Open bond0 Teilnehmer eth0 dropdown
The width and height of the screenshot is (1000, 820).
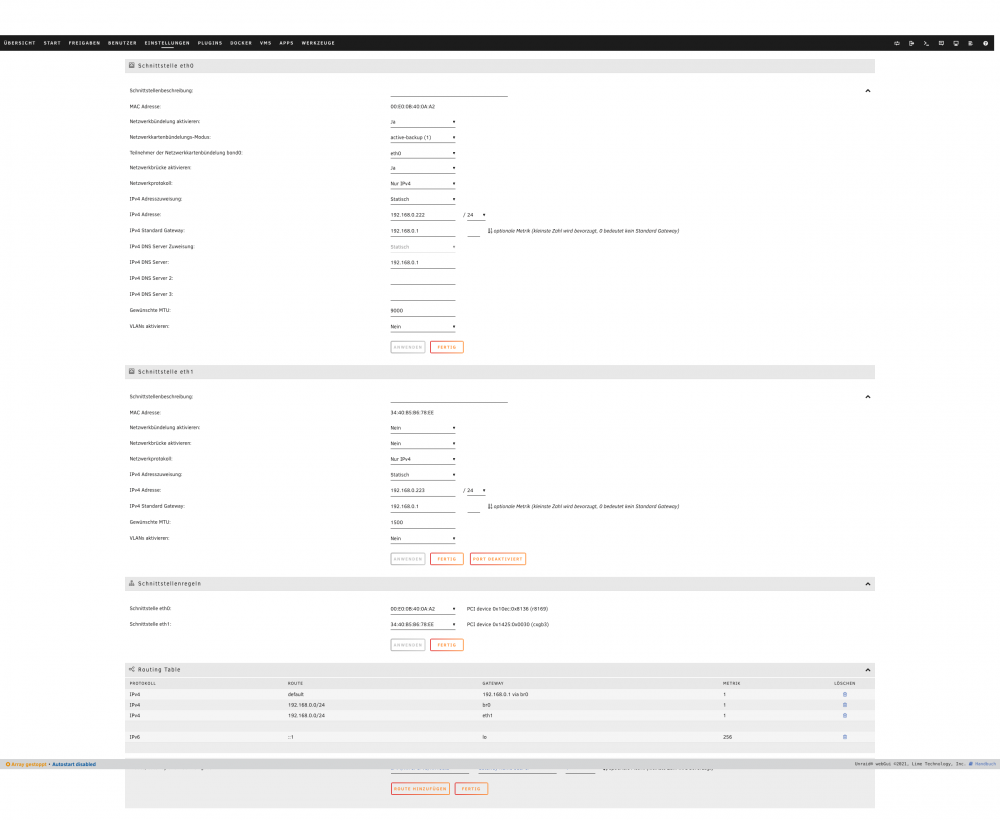423,153
